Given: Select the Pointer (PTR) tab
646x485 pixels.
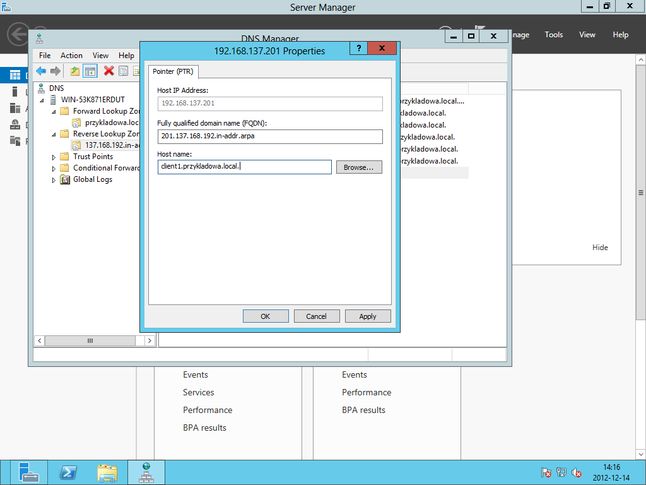Looking at the screenshot, I should pos(173,71).
